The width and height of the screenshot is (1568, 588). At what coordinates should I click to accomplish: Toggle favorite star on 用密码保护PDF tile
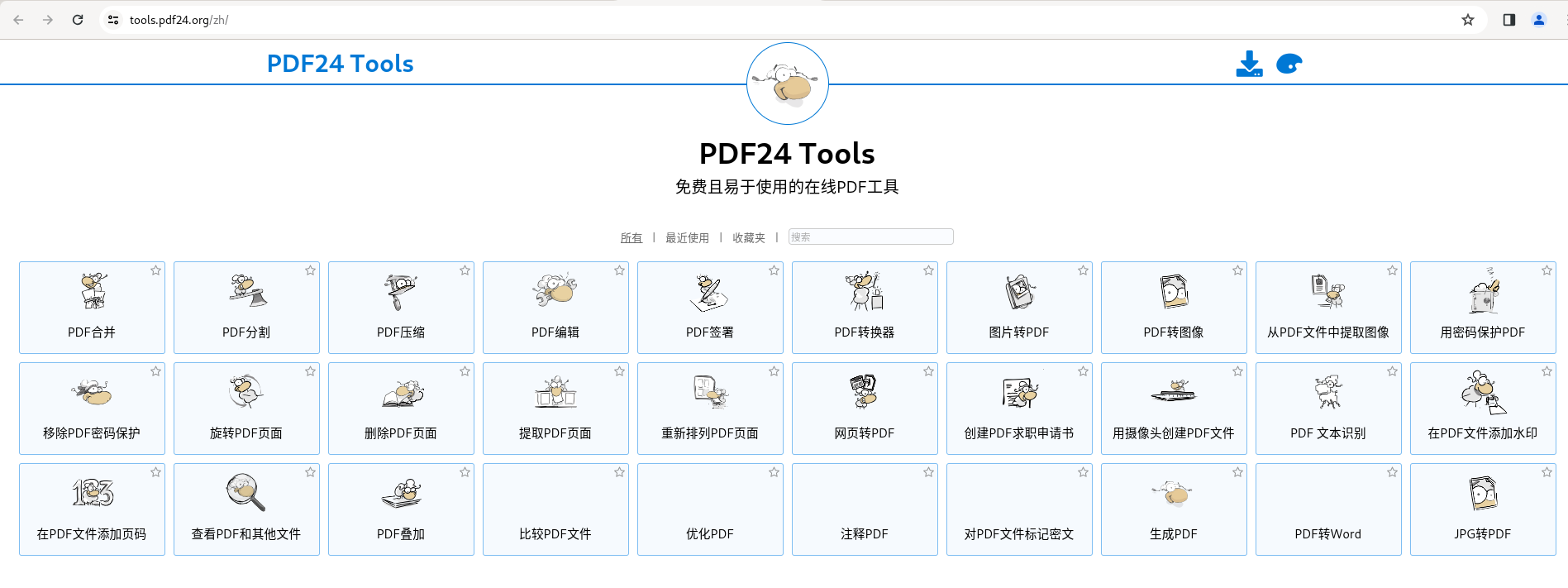(1547, 270)
